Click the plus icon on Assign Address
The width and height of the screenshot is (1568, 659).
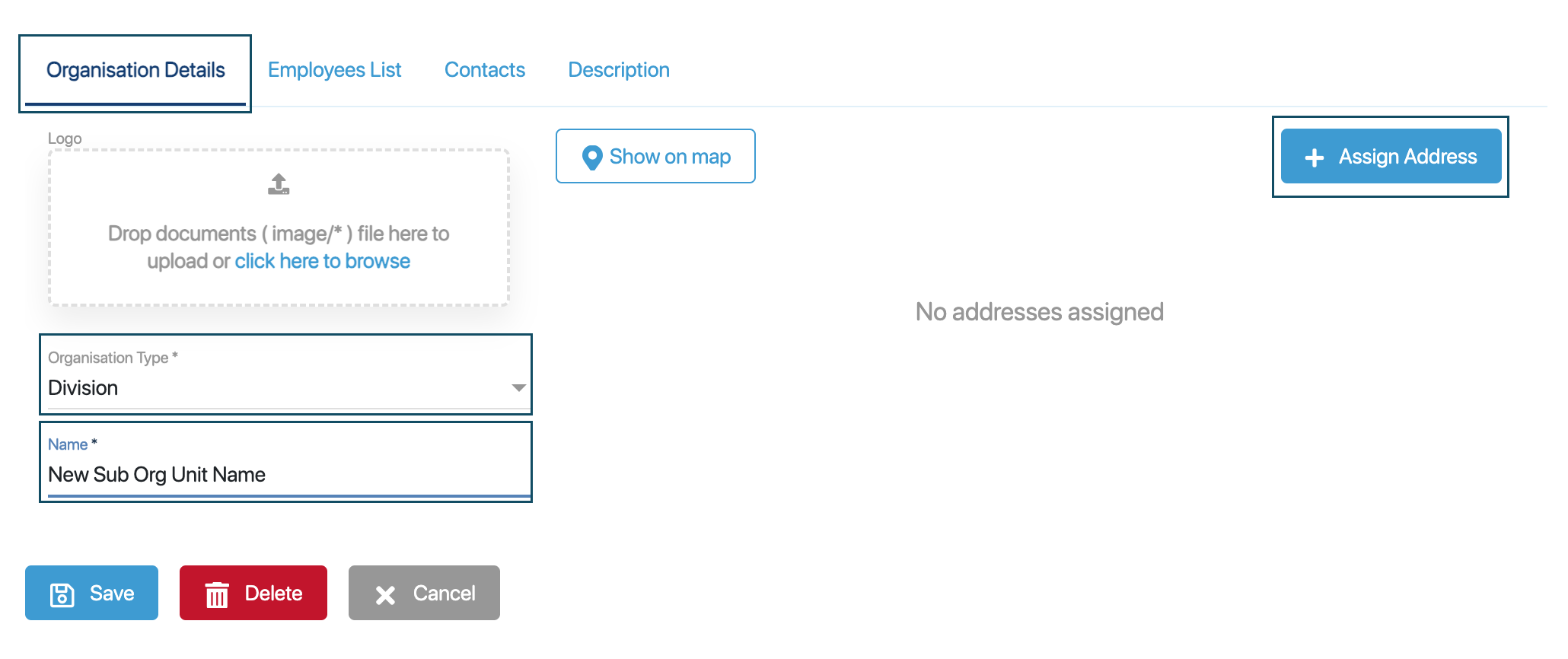1314,158
